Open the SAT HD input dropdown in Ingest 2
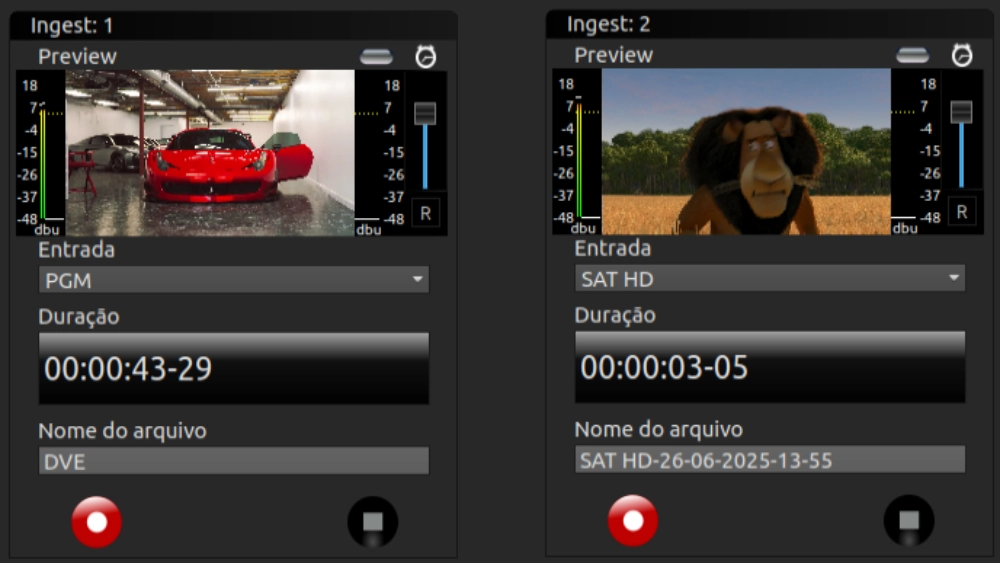The image size is (1000, 563). click(770, 279)
